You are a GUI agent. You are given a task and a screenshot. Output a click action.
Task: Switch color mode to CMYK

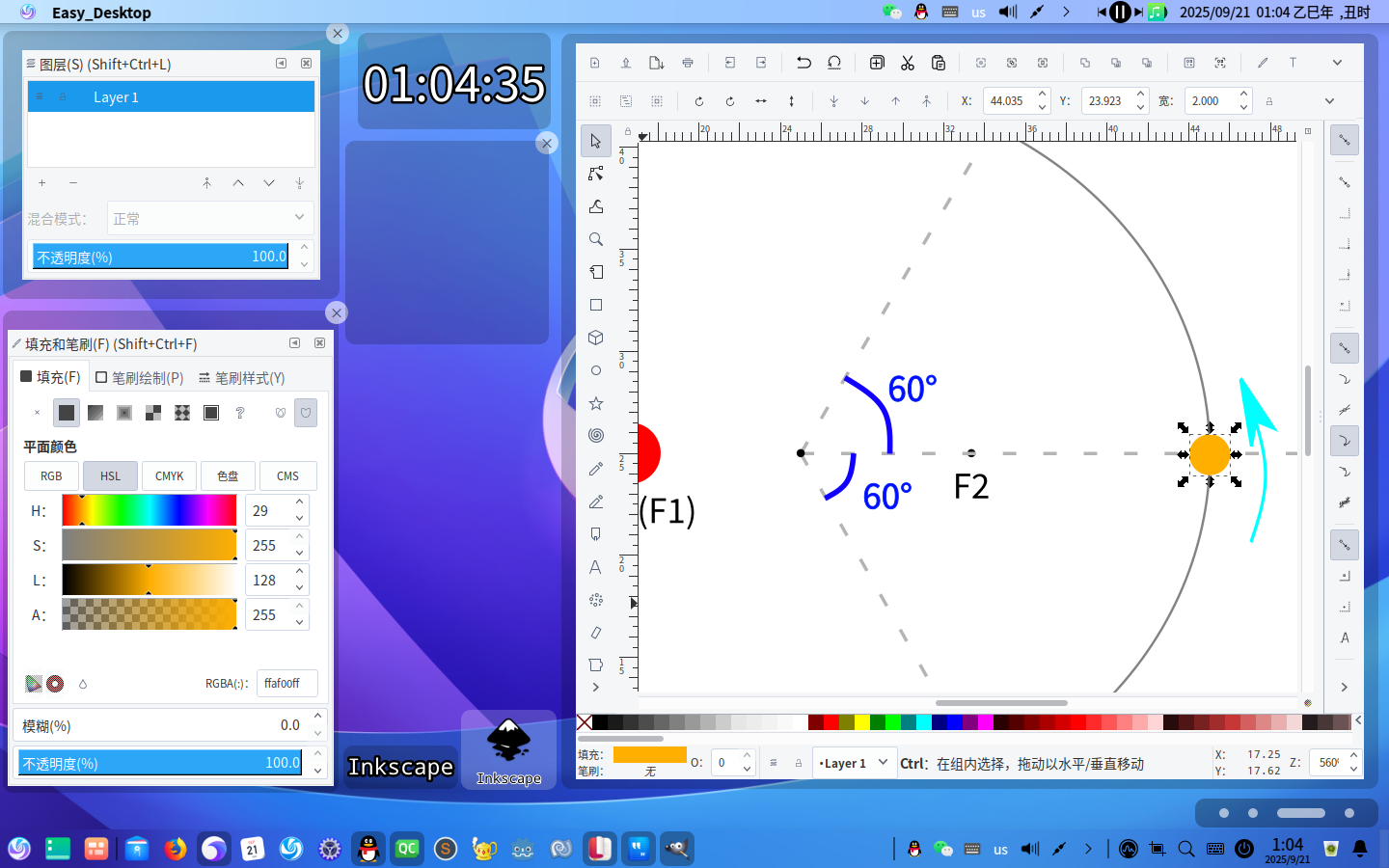(x=170, y=476)
